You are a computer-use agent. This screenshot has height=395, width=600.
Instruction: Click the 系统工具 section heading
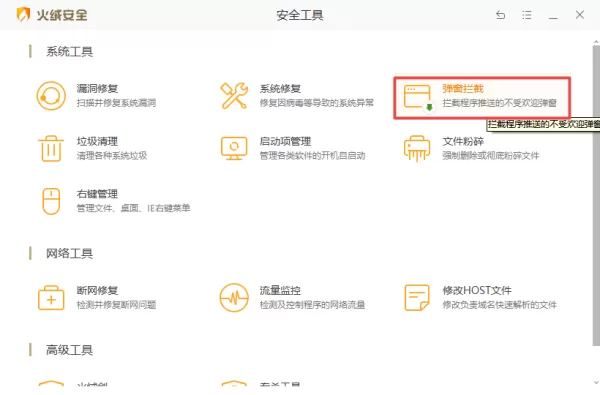coord(69,52)
